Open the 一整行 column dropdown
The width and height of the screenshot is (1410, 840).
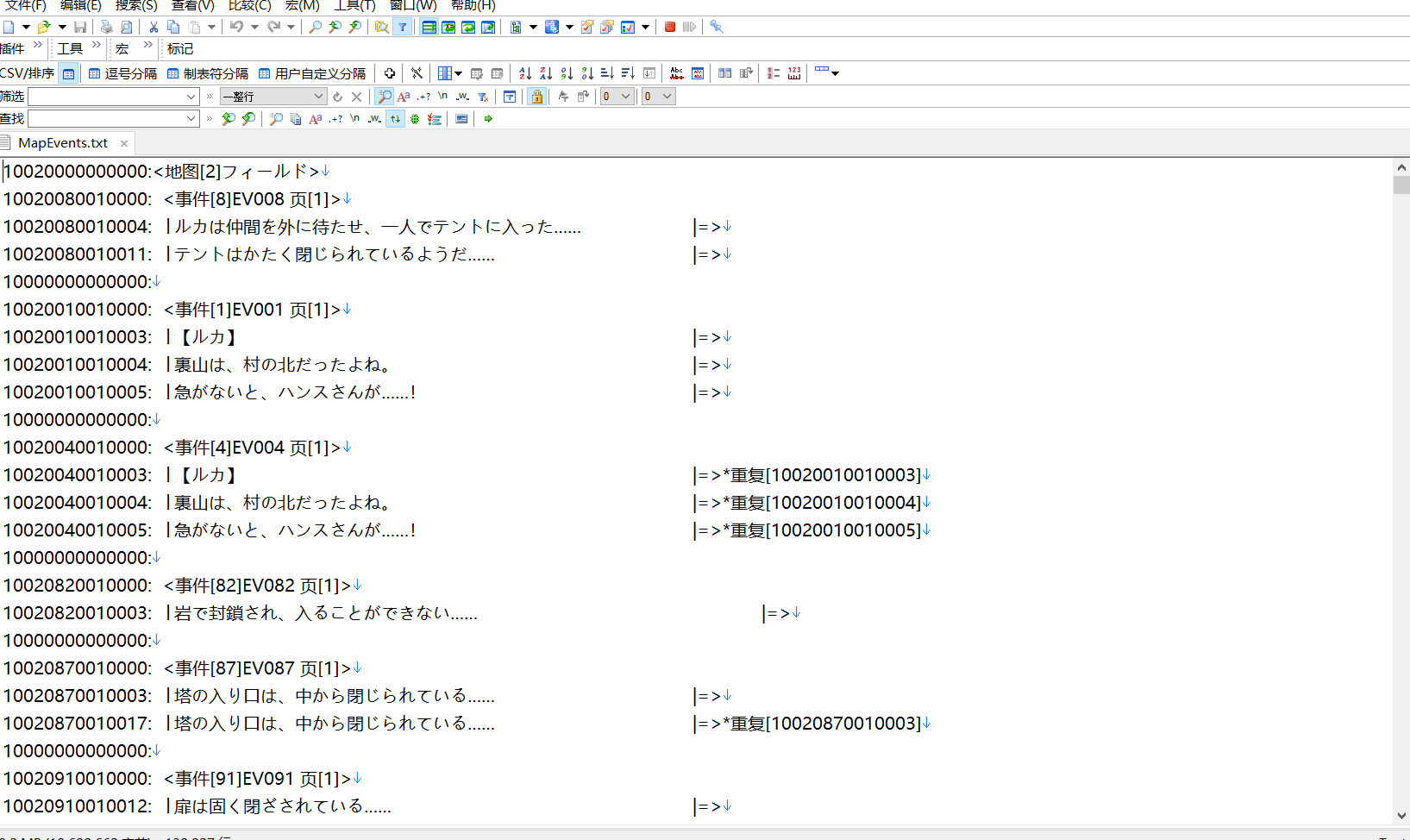click(x=318, y=97)
